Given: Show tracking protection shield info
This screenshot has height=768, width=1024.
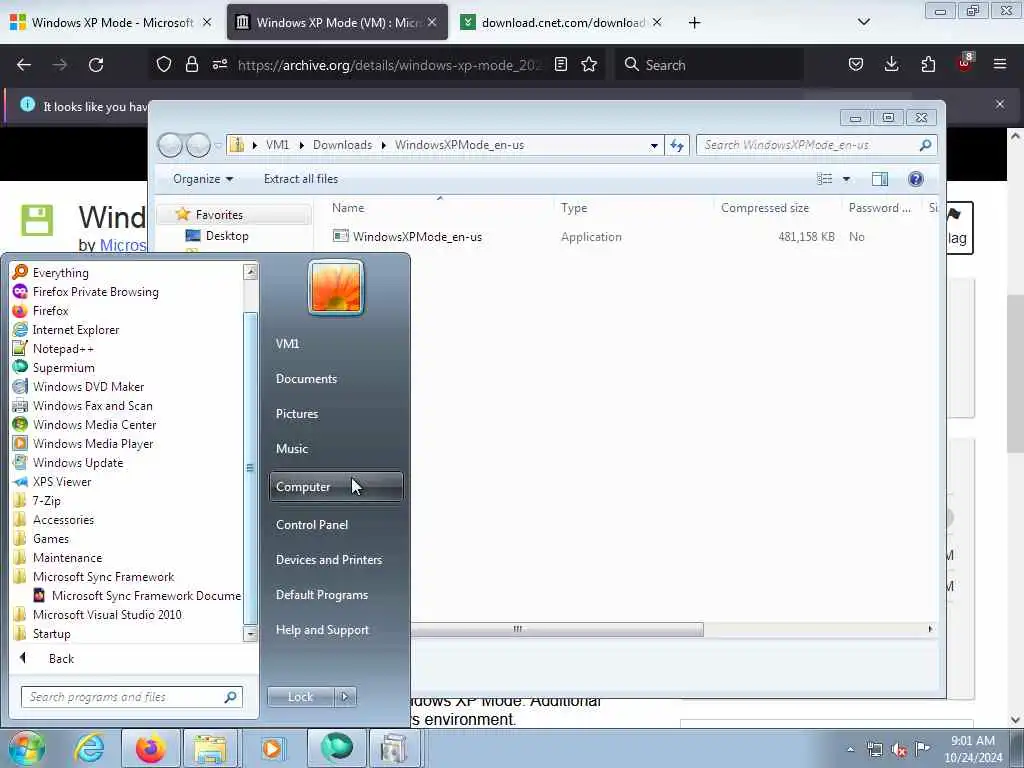Looking at the screenshot, I should [164, 65].
